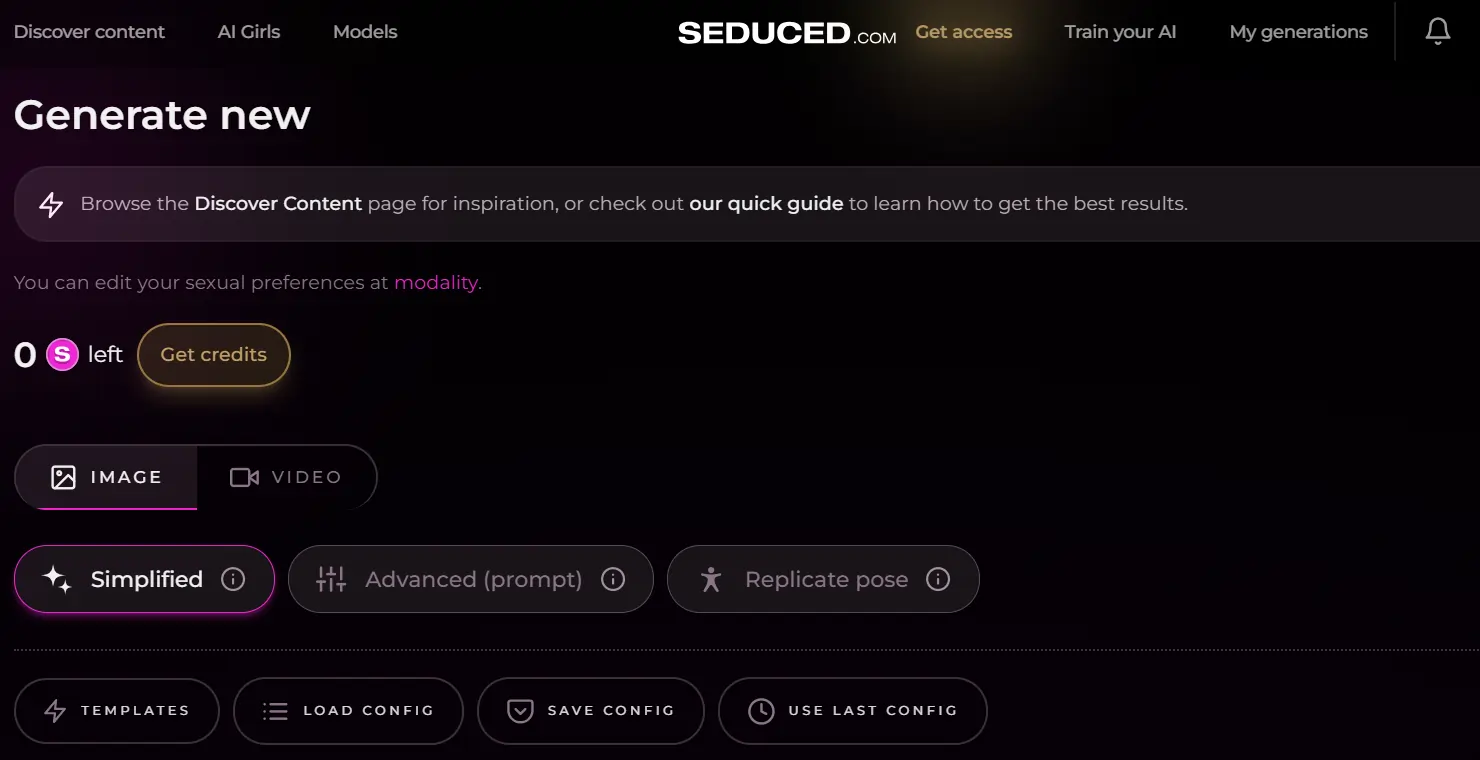Click the Get credits button

tap(213, 354)
